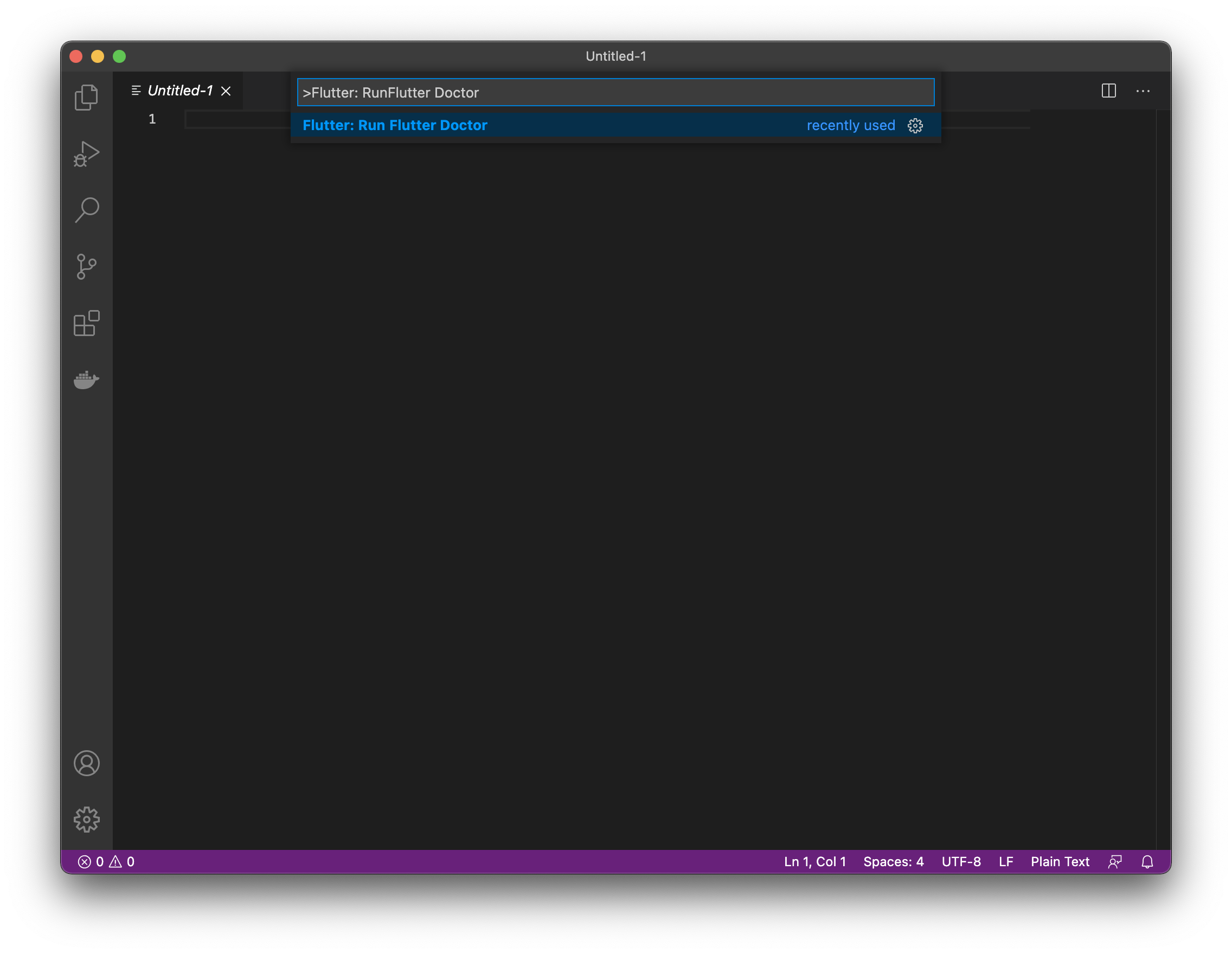Image resolution: width=1232 pixels, height=954 pixels.
Task: Open the Accounts menu icon
Action: click(x=86, y=763)
